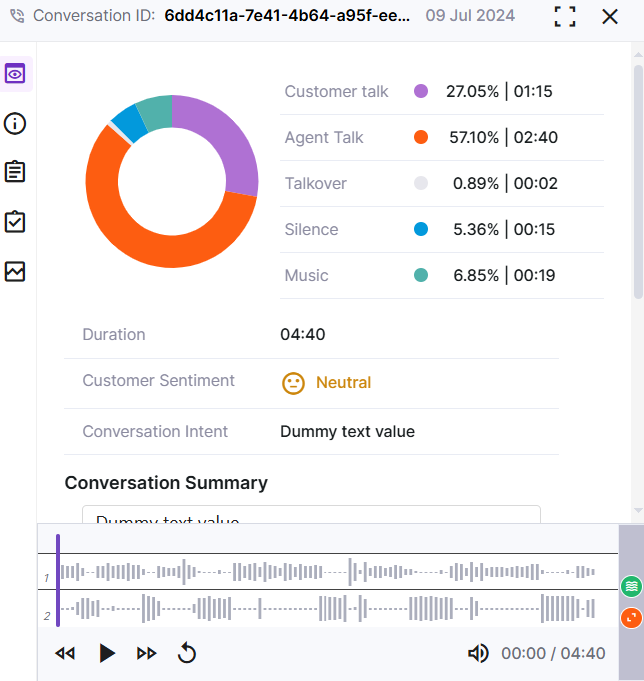Click the playback time 00:00 / 04:40
The width and height of the screenshot is (644, 681).
(x=553, y=653)
